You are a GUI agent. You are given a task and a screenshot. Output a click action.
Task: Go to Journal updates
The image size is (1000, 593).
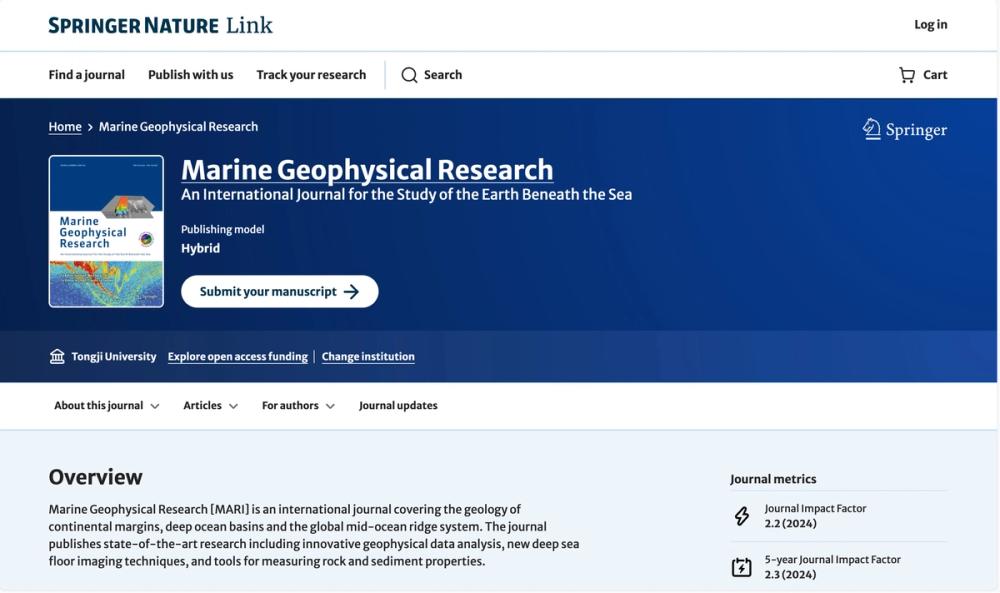pyautogui.click(x=398, y=406)
